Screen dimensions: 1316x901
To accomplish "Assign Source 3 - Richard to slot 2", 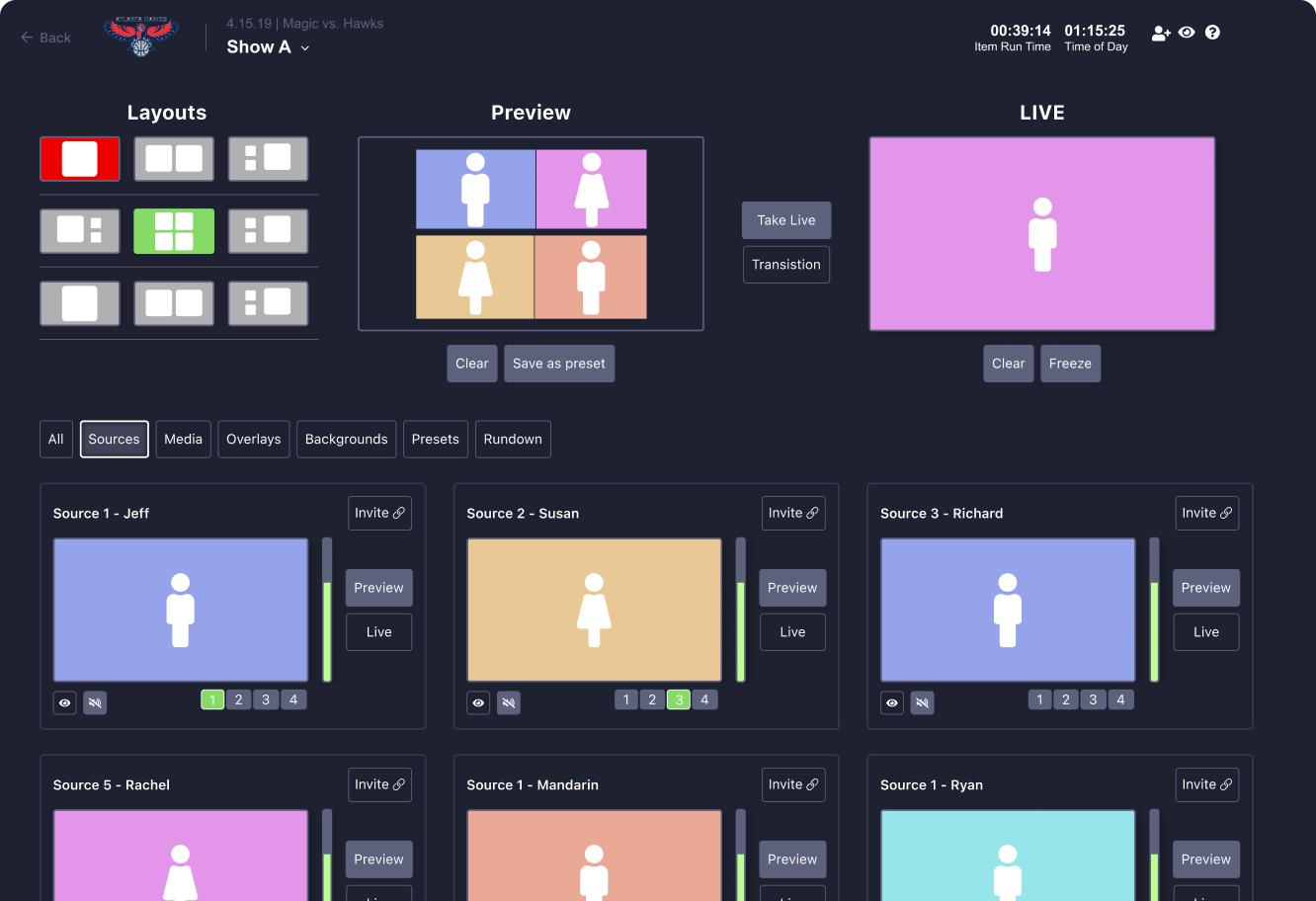I will pyautogui.click(x=1066, y=699).
